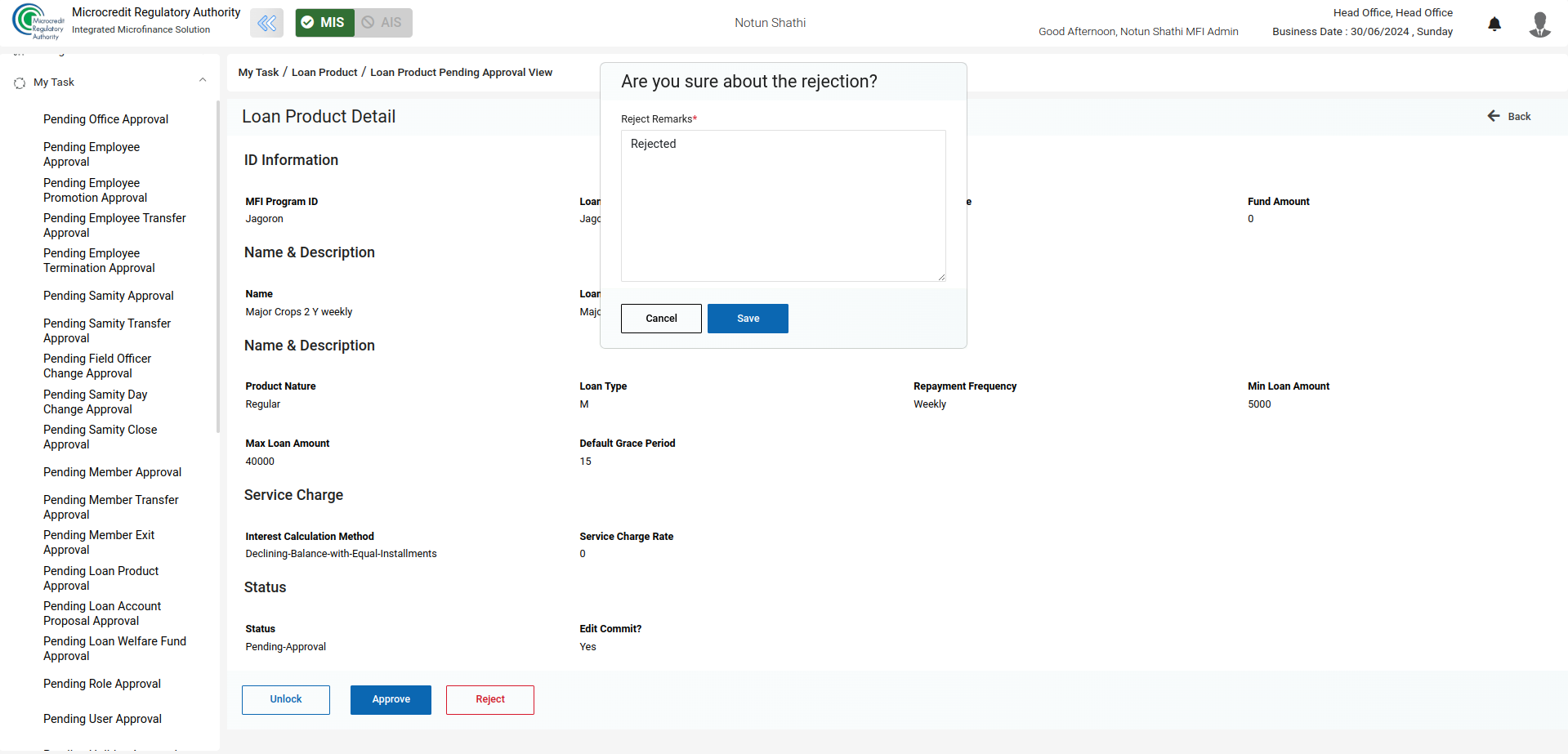Click the My Task circle icon
This screenshot has width=1568, height=754.
click(x=20, y=83)
